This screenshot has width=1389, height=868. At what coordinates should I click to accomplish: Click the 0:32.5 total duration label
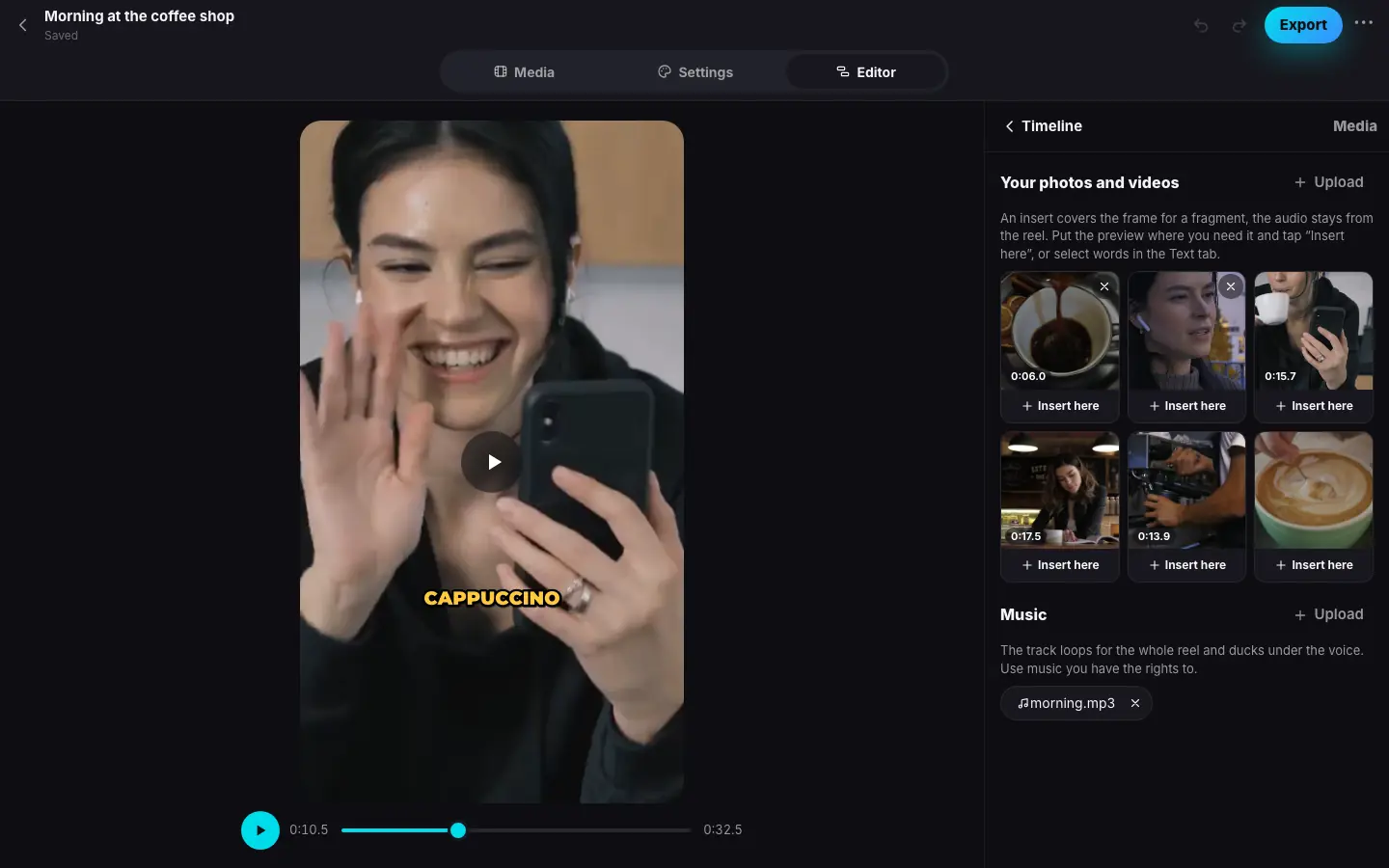722,830
